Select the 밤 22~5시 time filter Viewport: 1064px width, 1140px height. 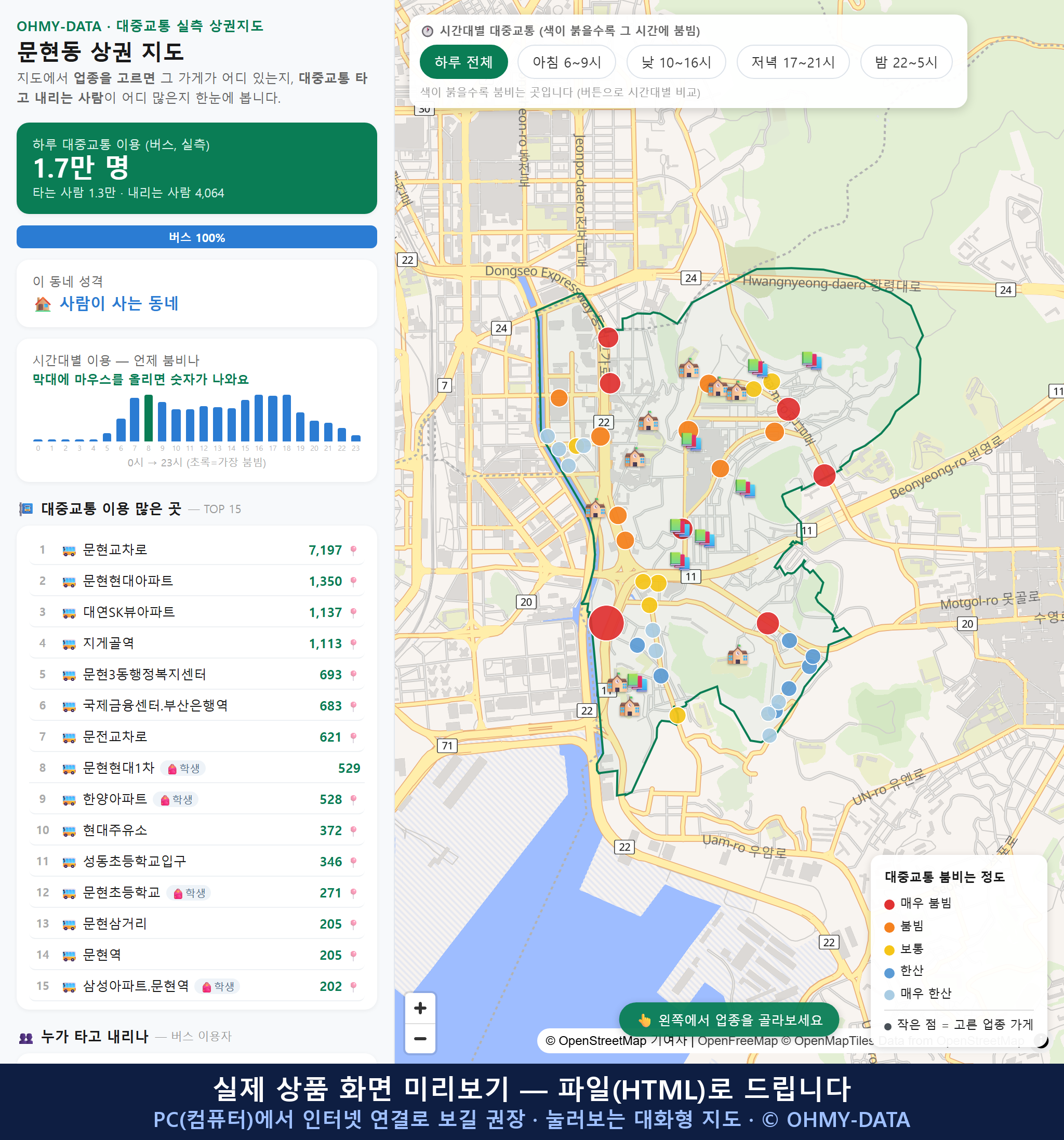(x=906, y=62)
